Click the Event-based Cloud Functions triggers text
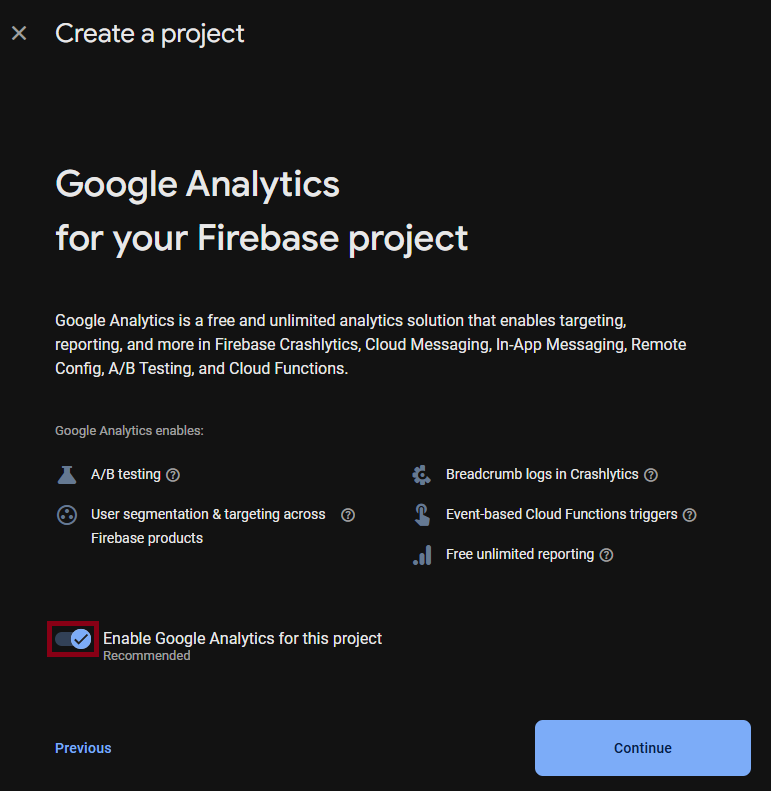This screenshot has height=791, width=771. [x=561, y=514]
